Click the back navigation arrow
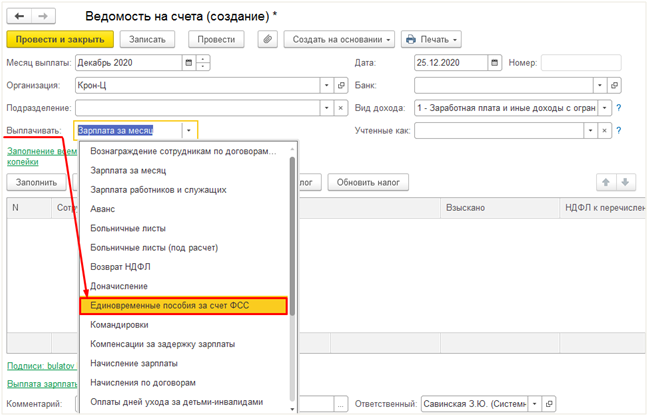 20,16
